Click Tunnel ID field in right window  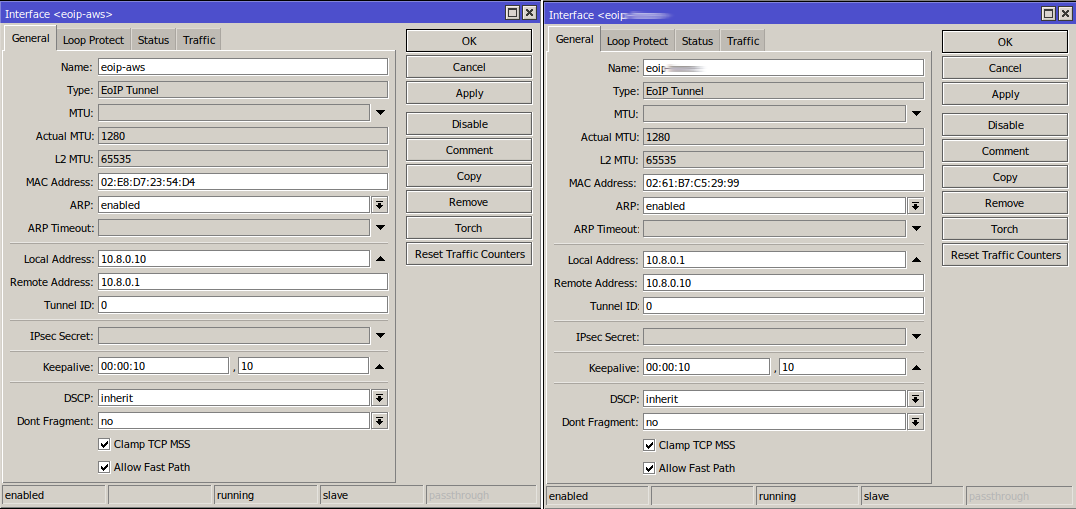(783, 307)
